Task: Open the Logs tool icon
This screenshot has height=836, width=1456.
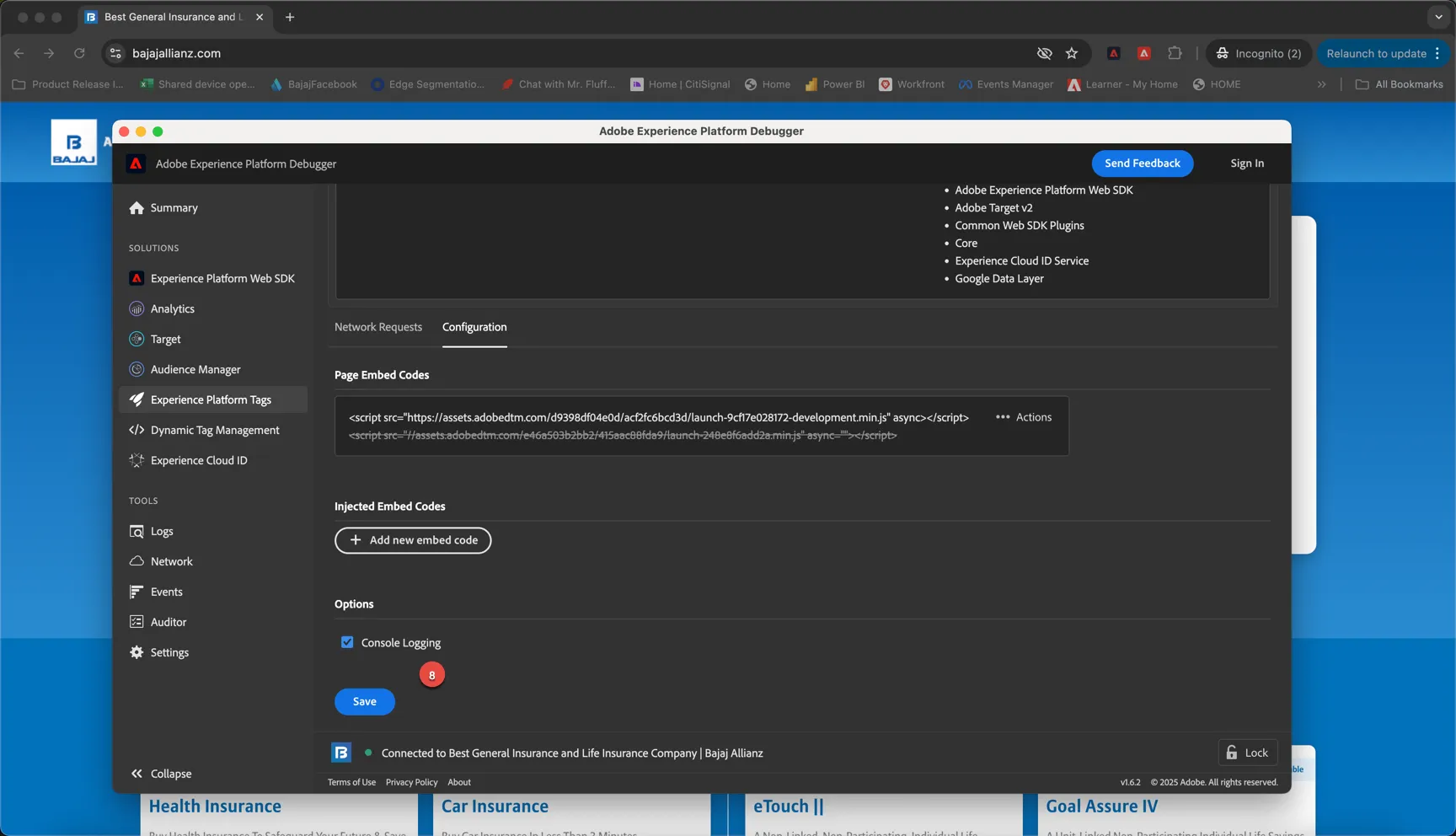Action: coord(136,532)
